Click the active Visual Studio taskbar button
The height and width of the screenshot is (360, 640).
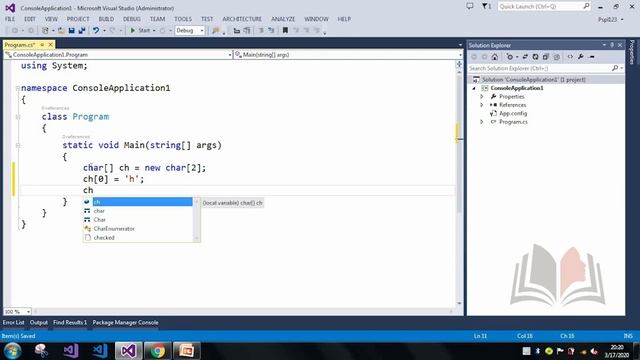coord(129,351)
